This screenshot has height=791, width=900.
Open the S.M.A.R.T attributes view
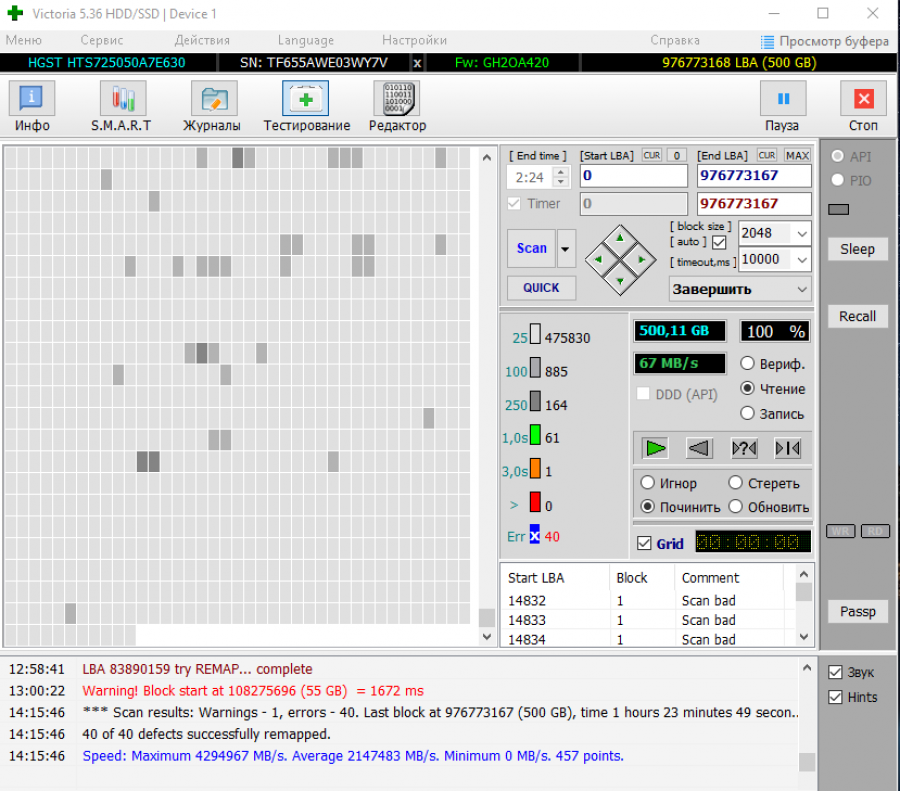coord(122,106)
